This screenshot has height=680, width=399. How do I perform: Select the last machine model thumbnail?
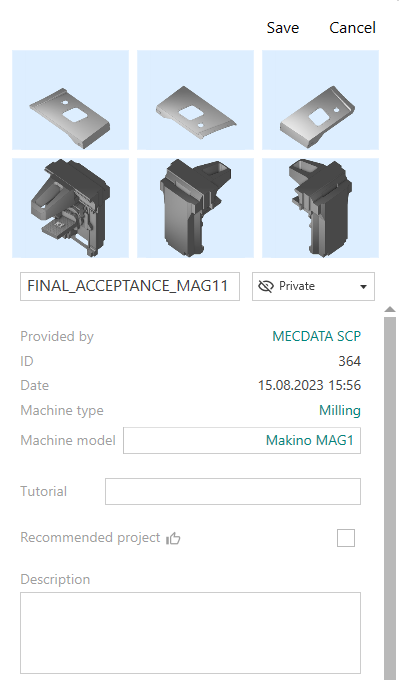320,208
